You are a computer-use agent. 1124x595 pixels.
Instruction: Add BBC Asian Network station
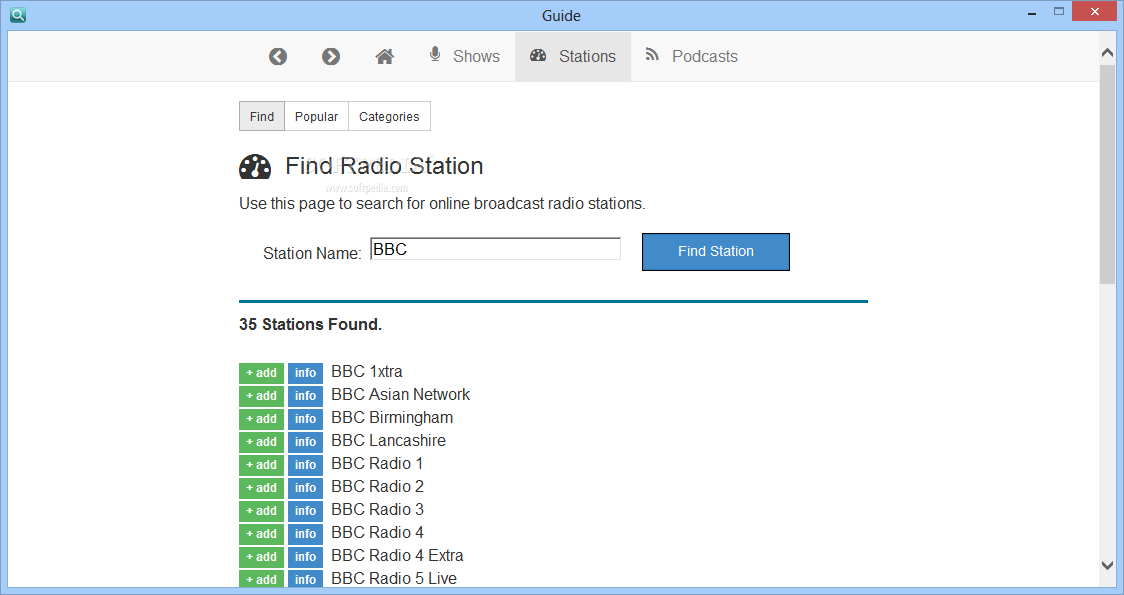(x=262, y=396)
